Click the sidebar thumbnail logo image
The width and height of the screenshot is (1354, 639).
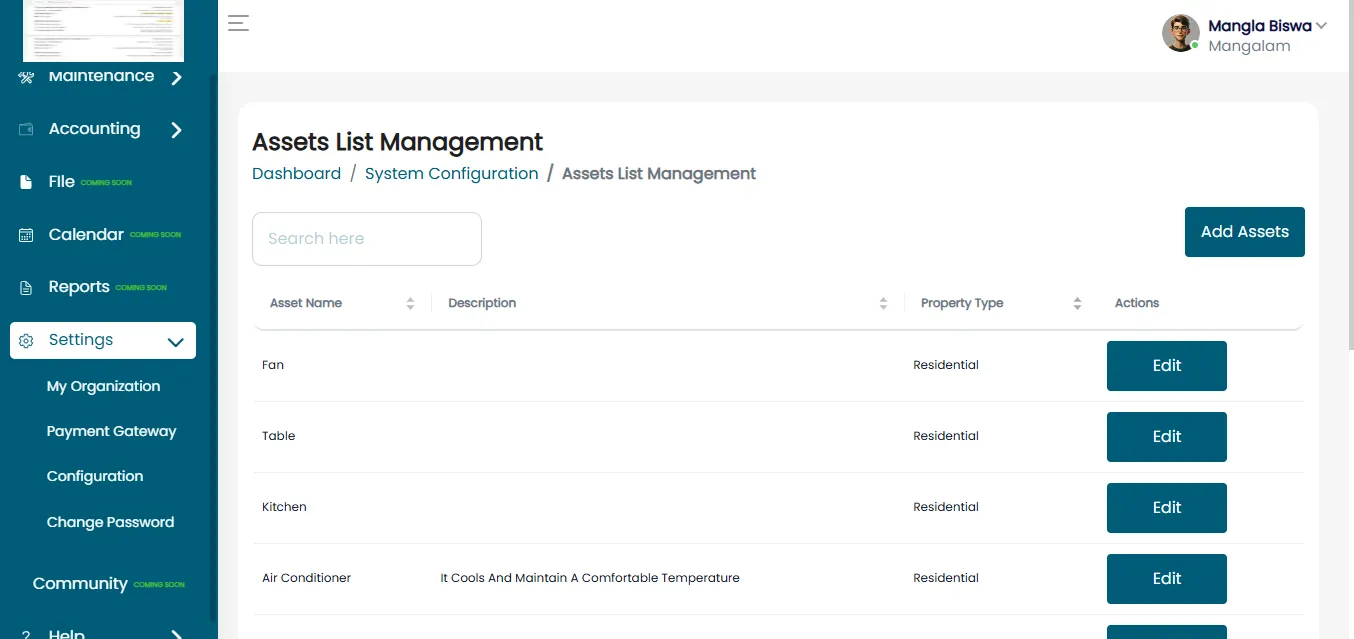point(103,30)
